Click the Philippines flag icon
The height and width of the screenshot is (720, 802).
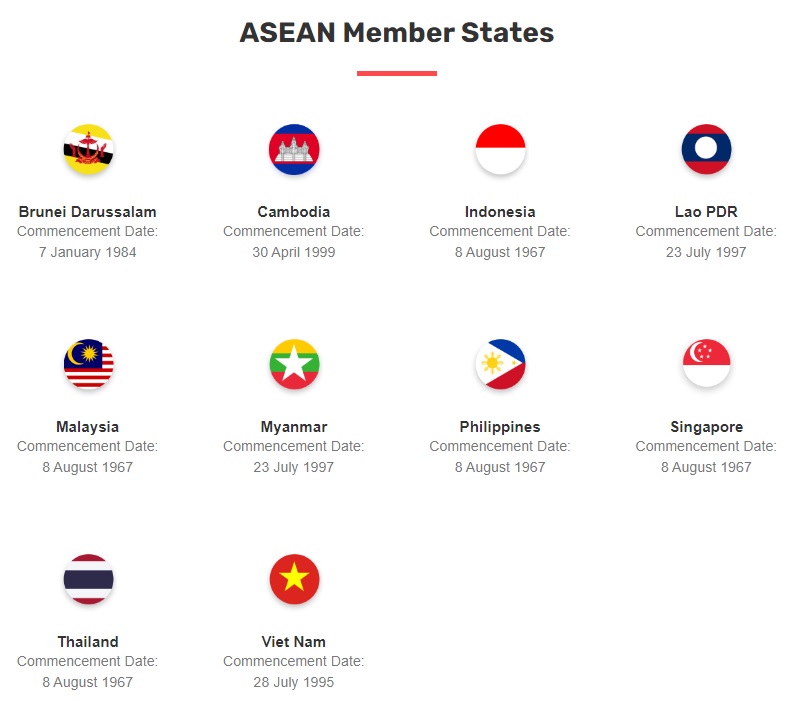(x=500, y=365)
